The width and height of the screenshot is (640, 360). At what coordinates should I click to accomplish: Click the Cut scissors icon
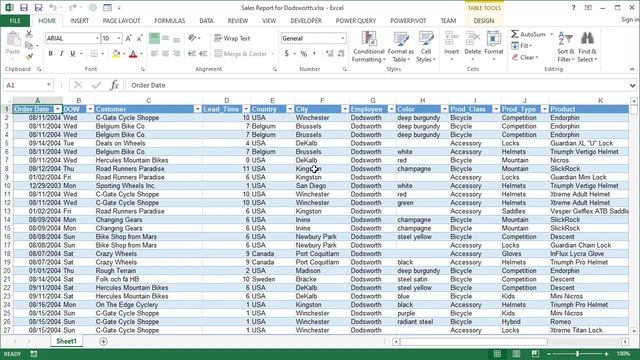[29, 34]
